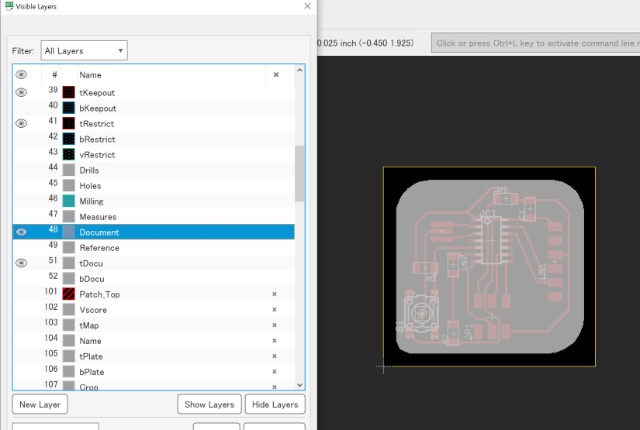Toggle visibility of tRestrict layer

21,123
